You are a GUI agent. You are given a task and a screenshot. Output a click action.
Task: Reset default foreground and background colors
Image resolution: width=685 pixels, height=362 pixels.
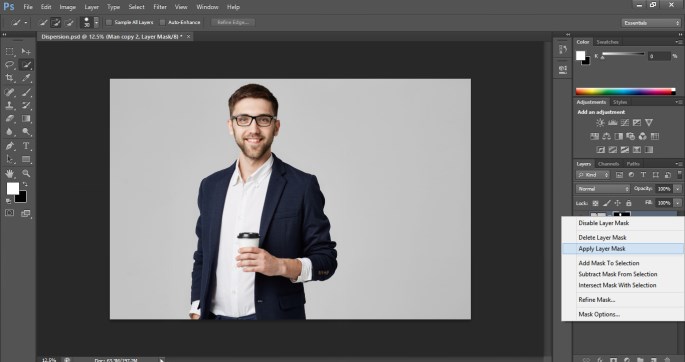point(8,201)
